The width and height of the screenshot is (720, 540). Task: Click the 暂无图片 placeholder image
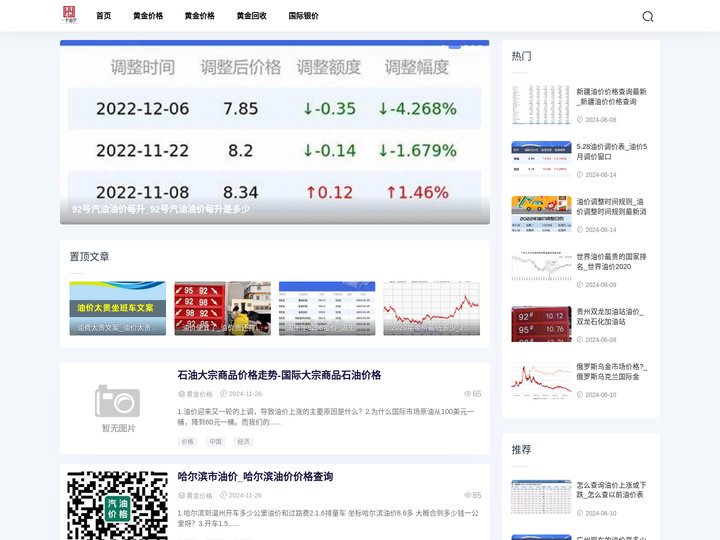click(118, 408)
